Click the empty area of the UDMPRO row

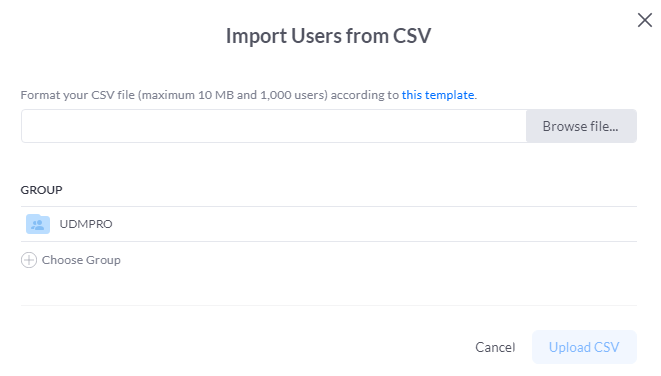(x=374, y=224)
